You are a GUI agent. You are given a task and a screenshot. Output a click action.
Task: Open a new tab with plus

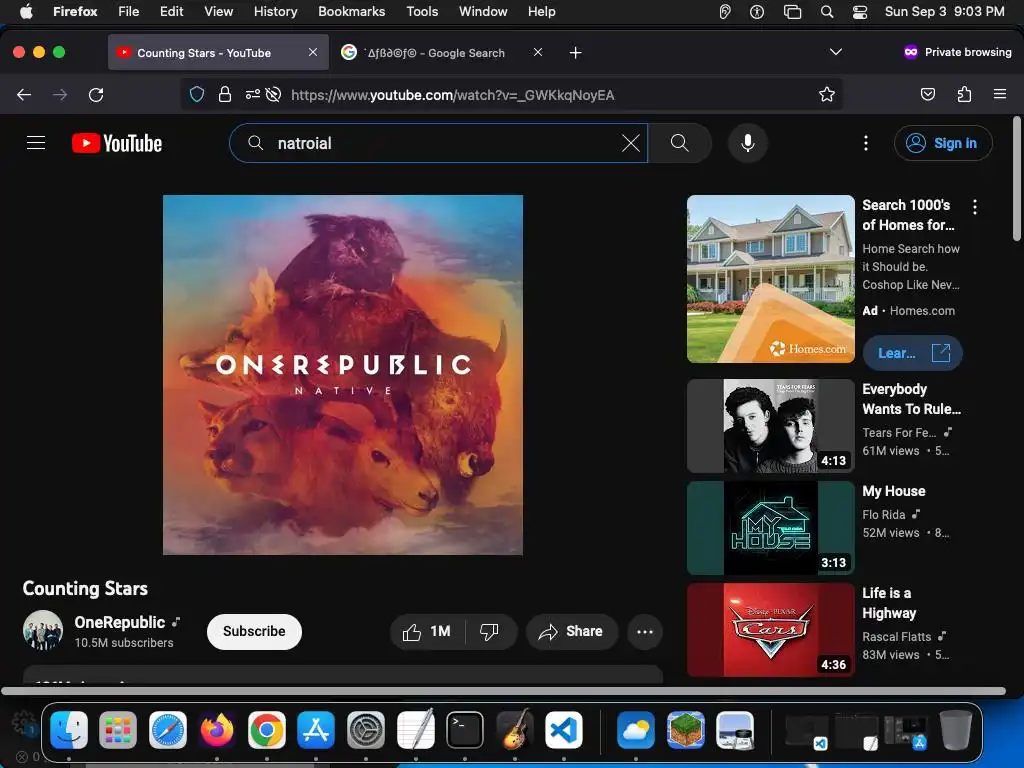tap(575, 53)
